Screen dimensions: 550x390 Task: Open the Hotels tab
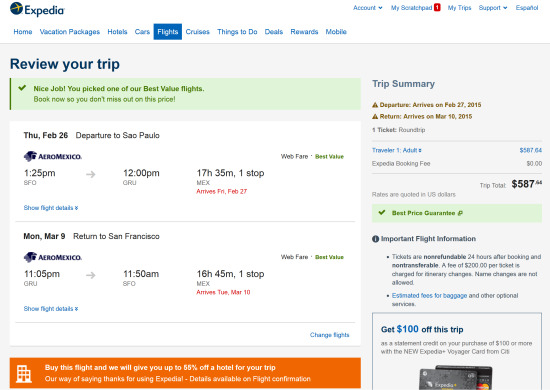(x=117, y=32)
